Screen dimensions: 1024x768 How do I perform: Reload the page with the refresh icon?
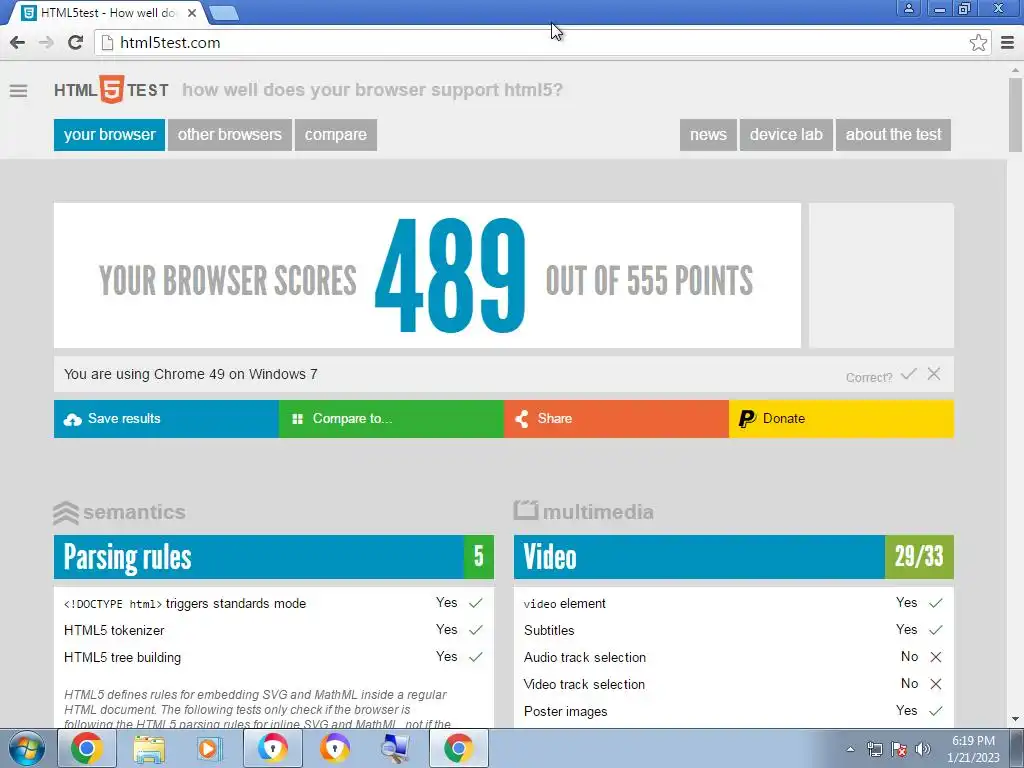point(75,42)
